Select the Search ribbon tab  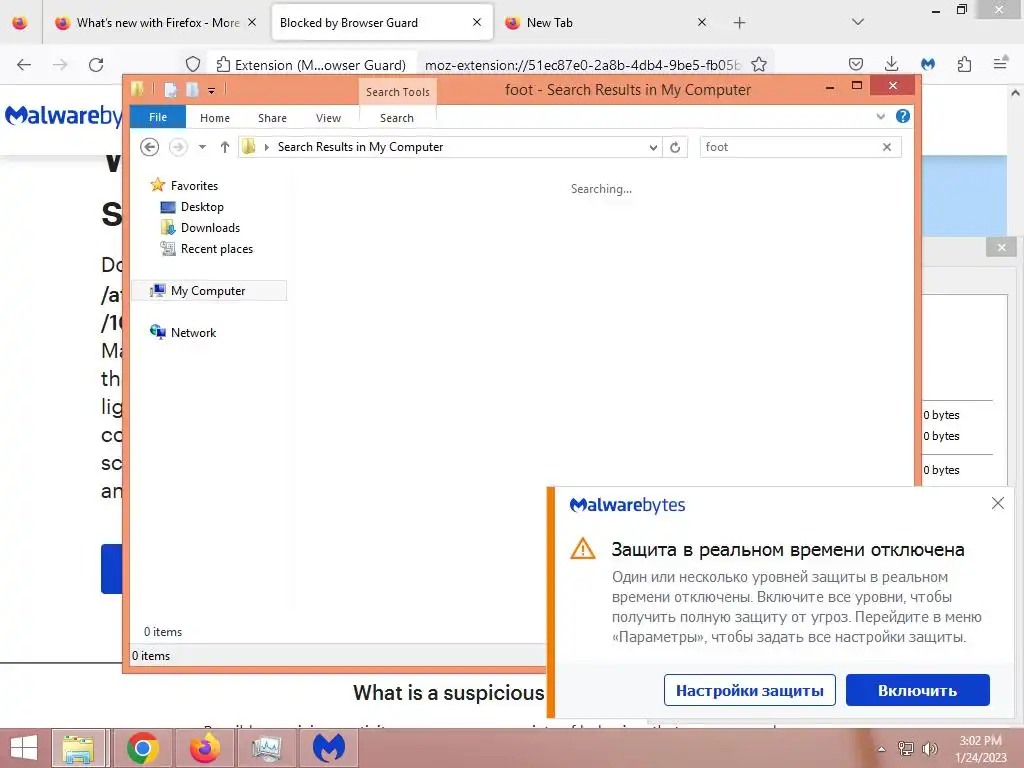pyautogui.click(x=397, y=118)
